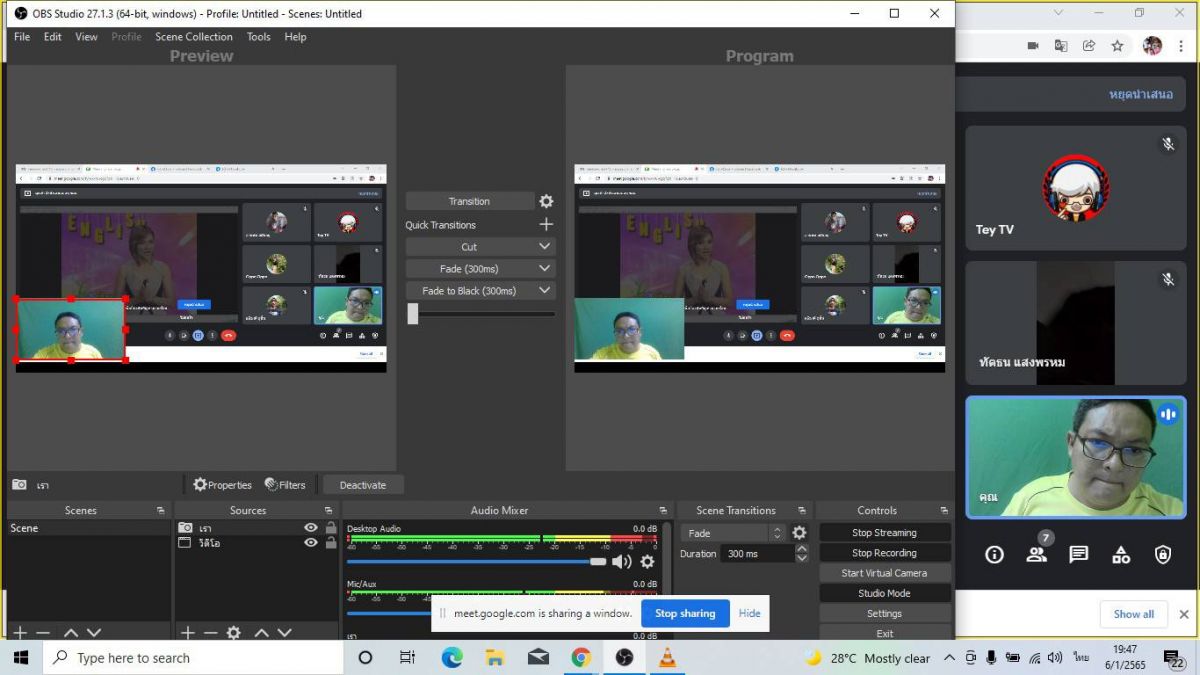
Task: Open the Tools menu
Action: (x=258, y=37)
